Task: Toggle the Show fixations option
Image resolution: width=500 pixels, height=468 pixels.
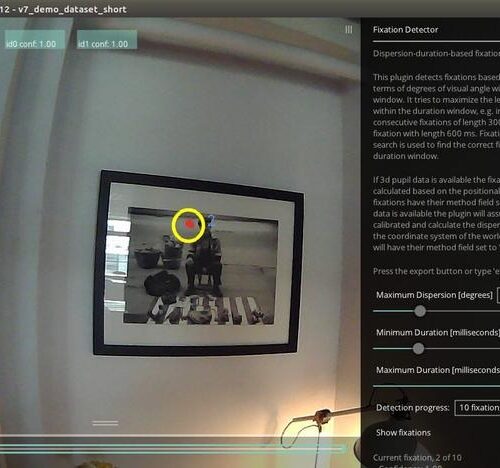Action: (403, 433)
